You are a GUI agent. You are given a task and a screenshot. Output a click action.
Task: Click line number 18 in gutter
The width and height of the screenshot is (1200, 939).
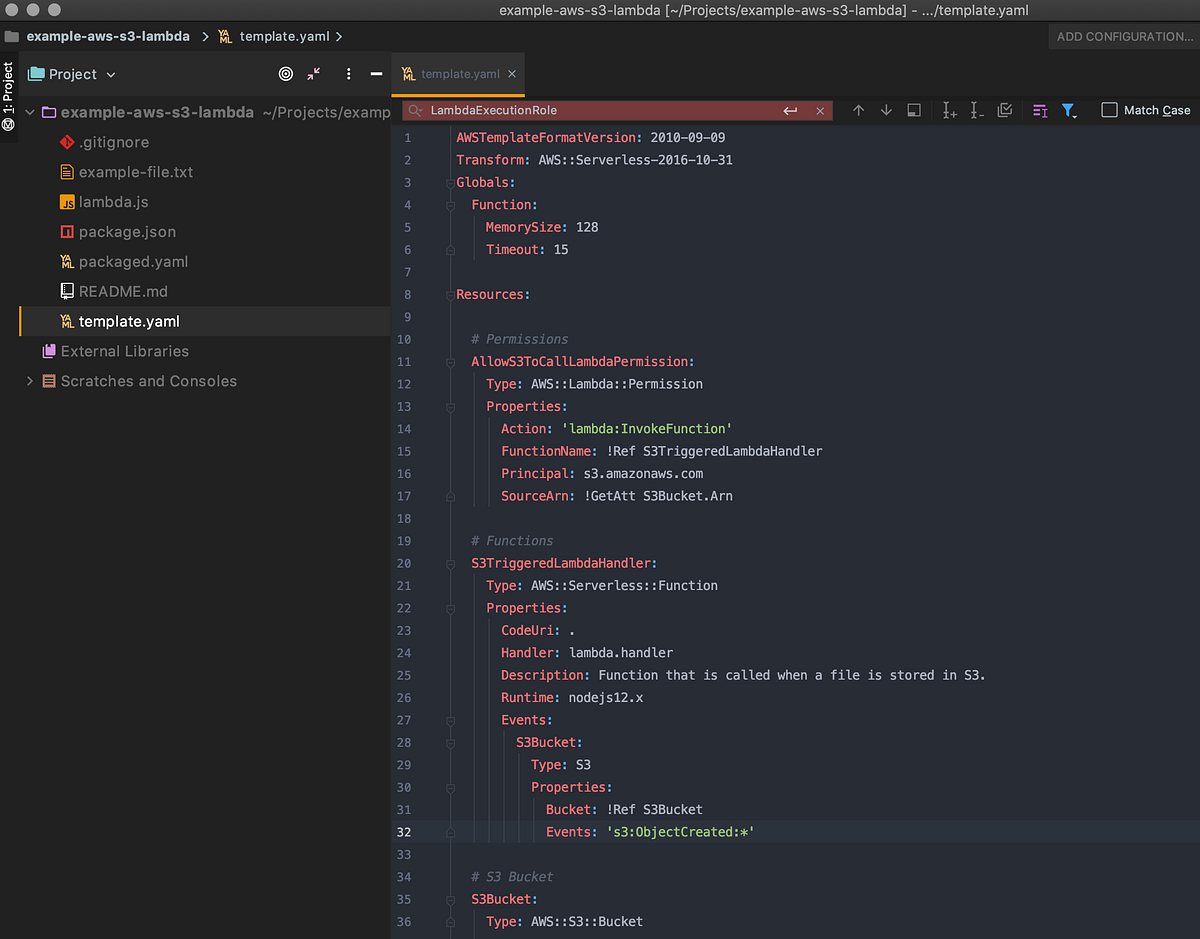click(404, 518)
